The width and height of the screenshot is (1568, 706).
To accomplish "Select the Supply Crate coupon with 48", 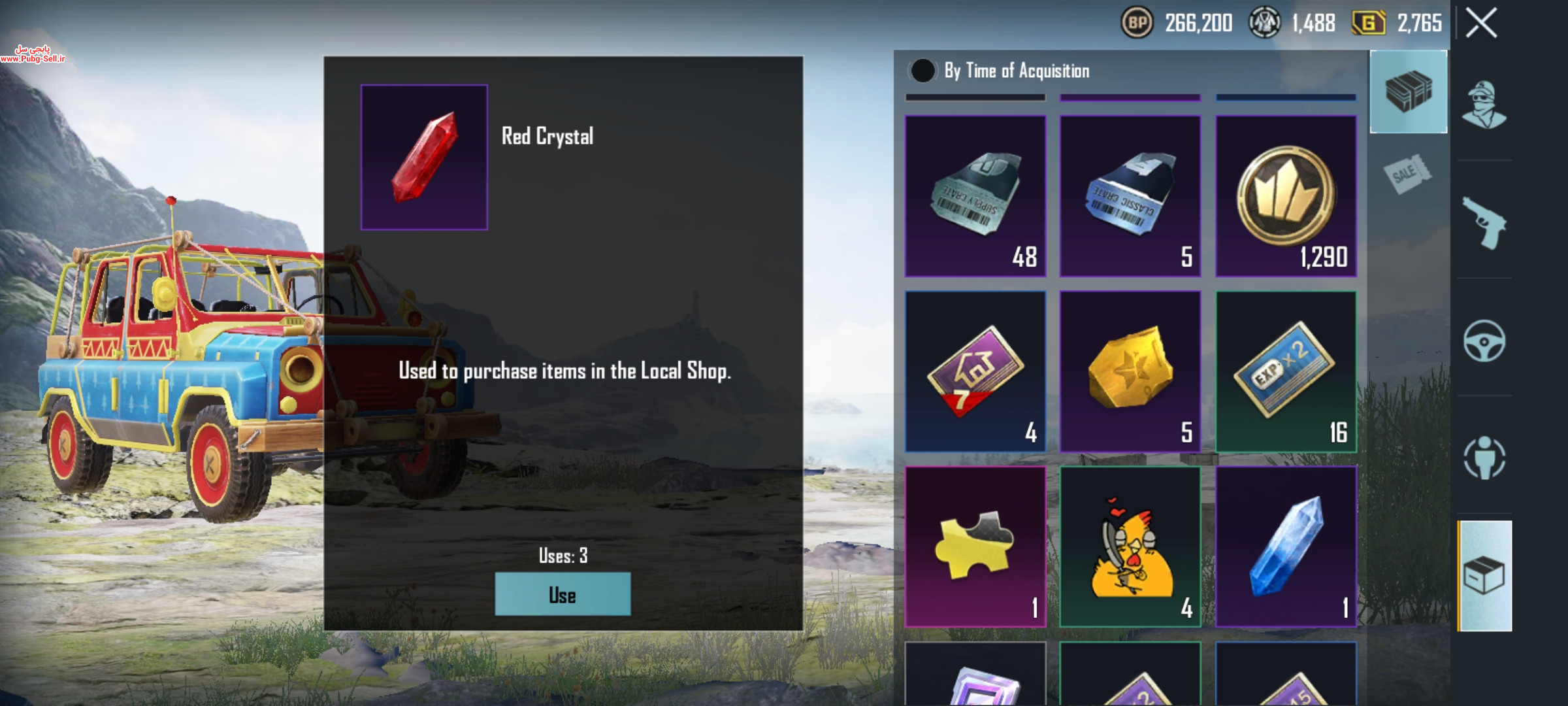I will coord(975,196).
